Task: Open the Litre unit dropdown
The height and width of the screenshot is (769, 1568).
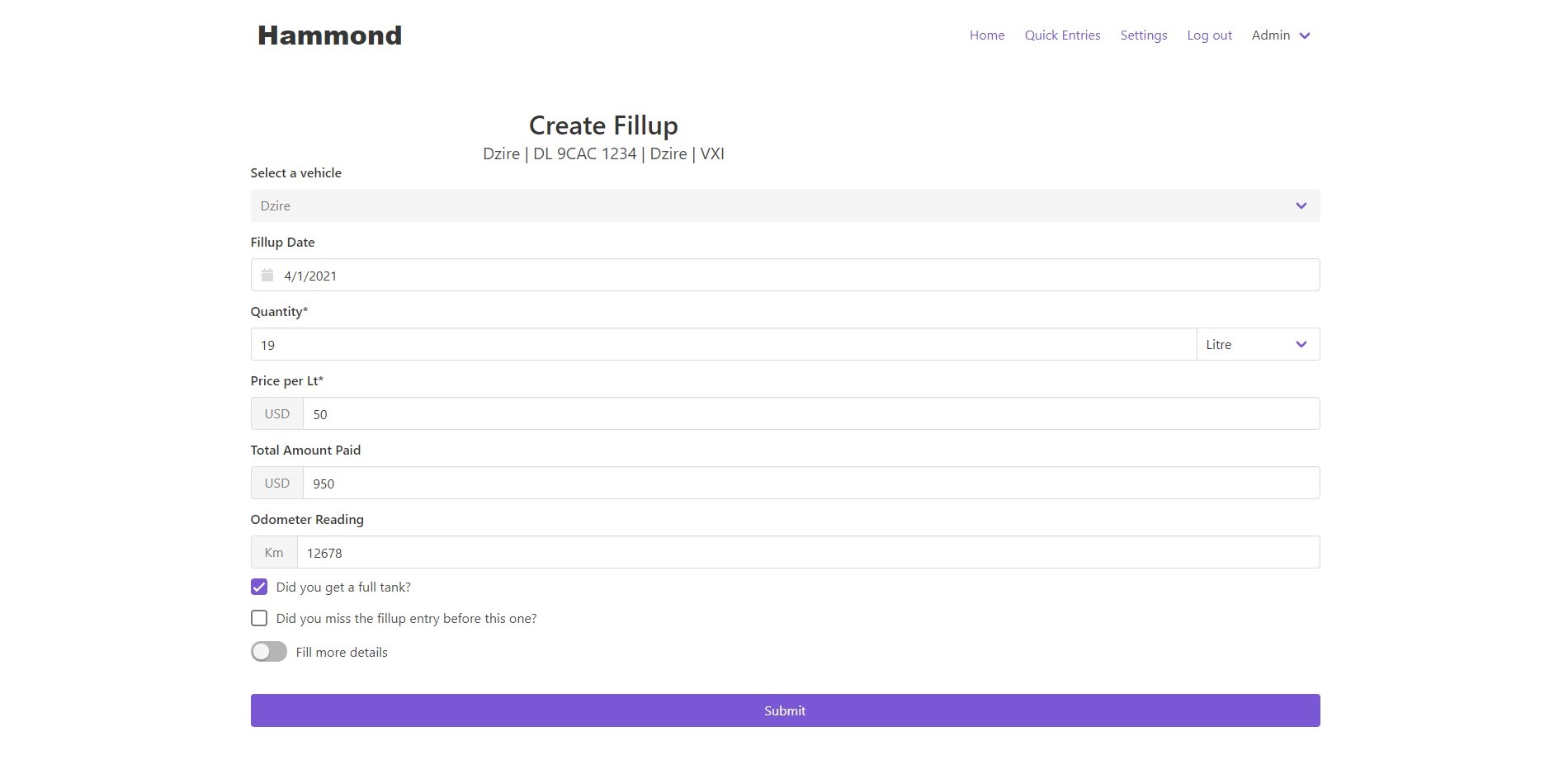Action: pos(1257,344)
